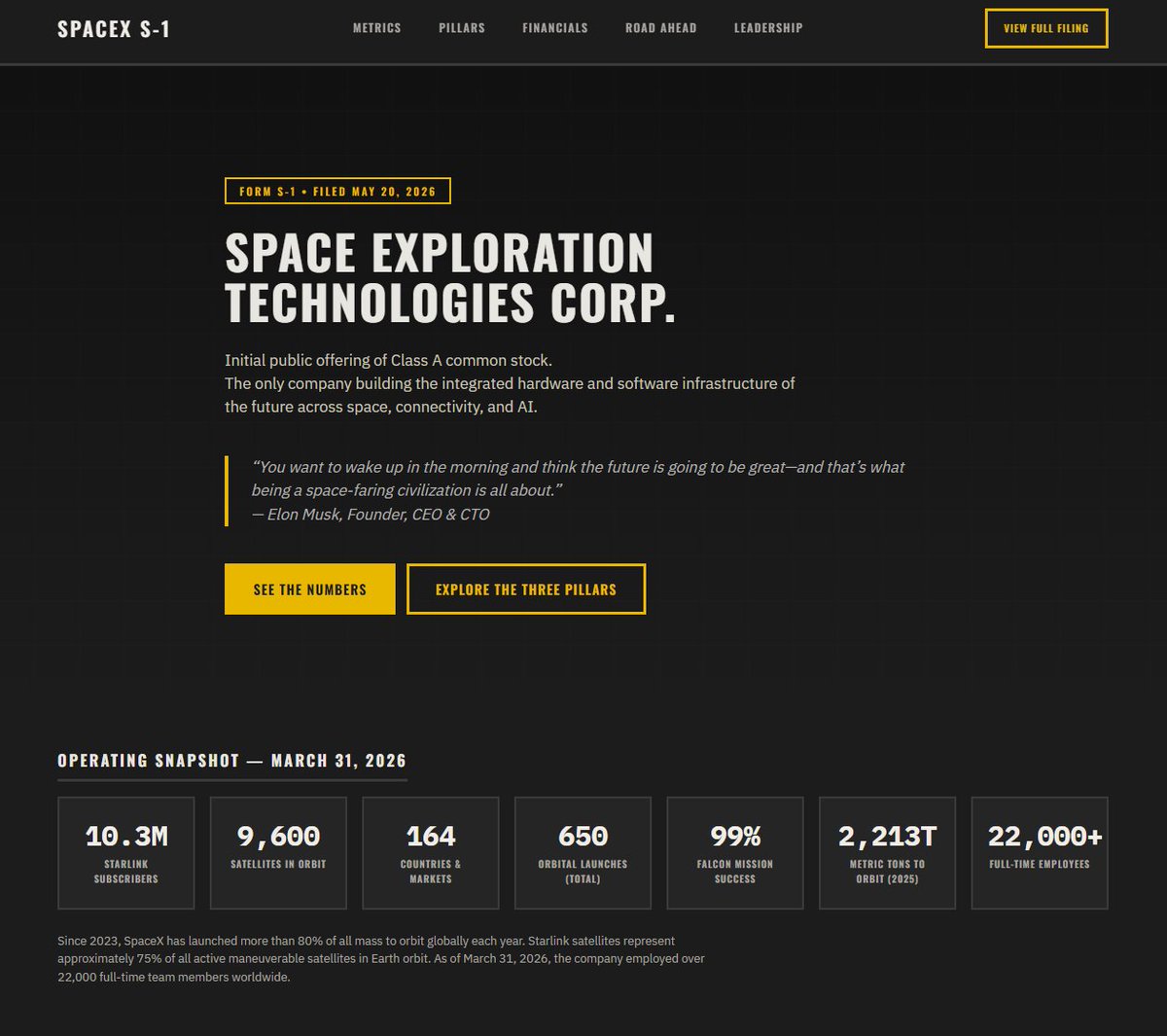1167x1036 pixels.
Task: Click See the Numbers button
Action: click(310, 589)
